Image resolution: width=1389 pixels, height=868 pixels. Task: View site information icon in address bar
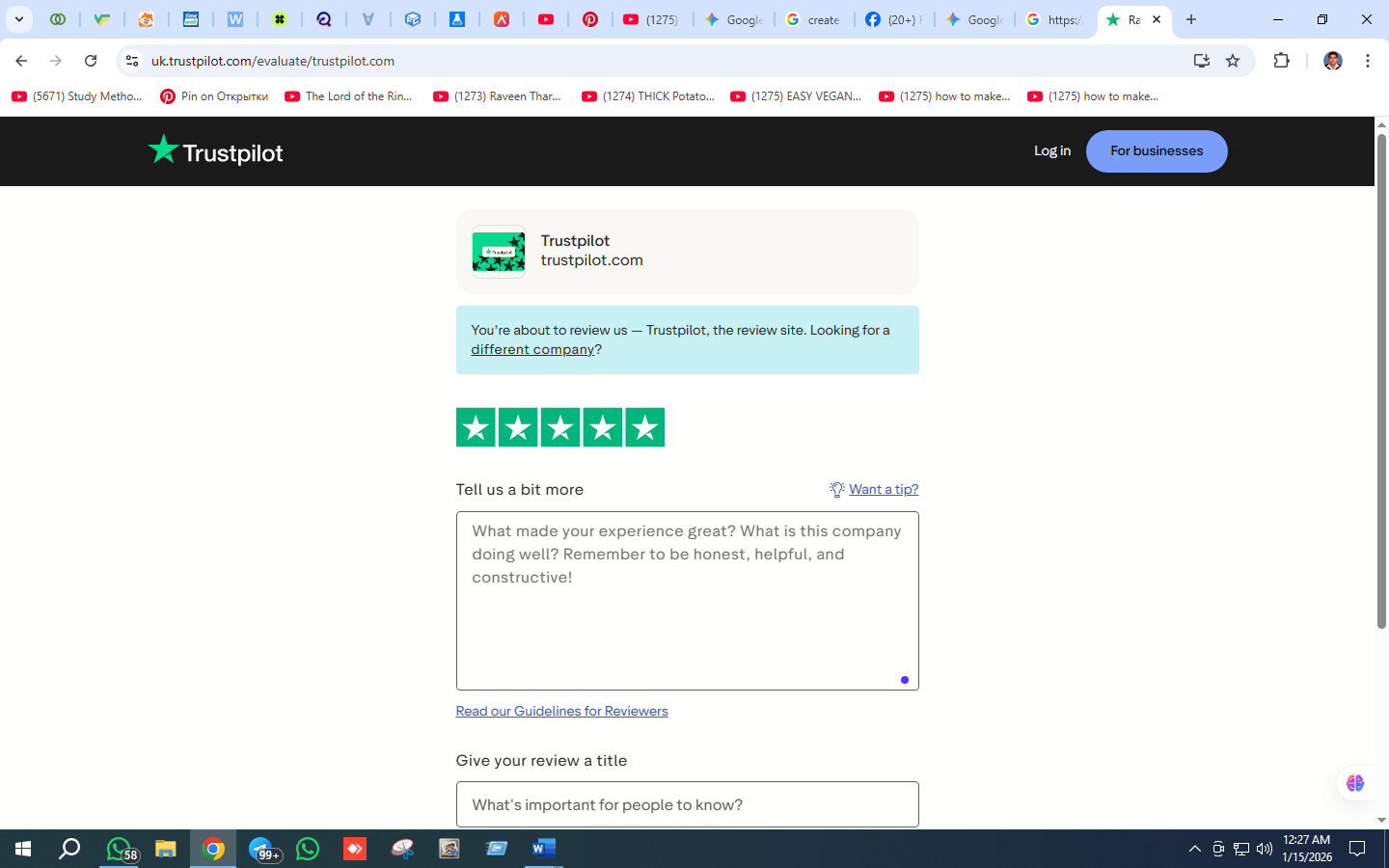[132, 61]
